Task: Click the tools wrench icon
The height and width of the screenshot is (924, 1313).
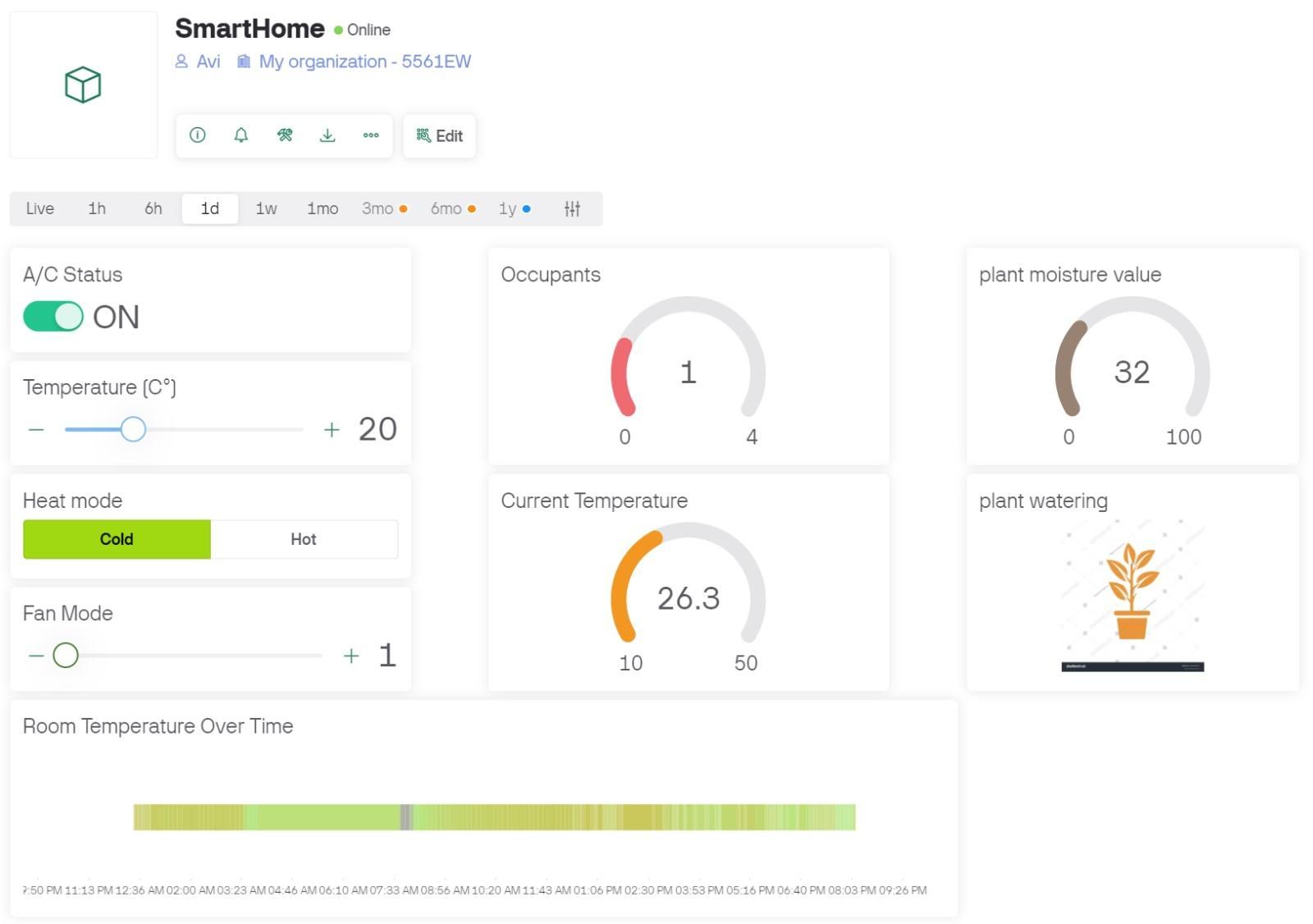Action: click(x=285, y=135)
